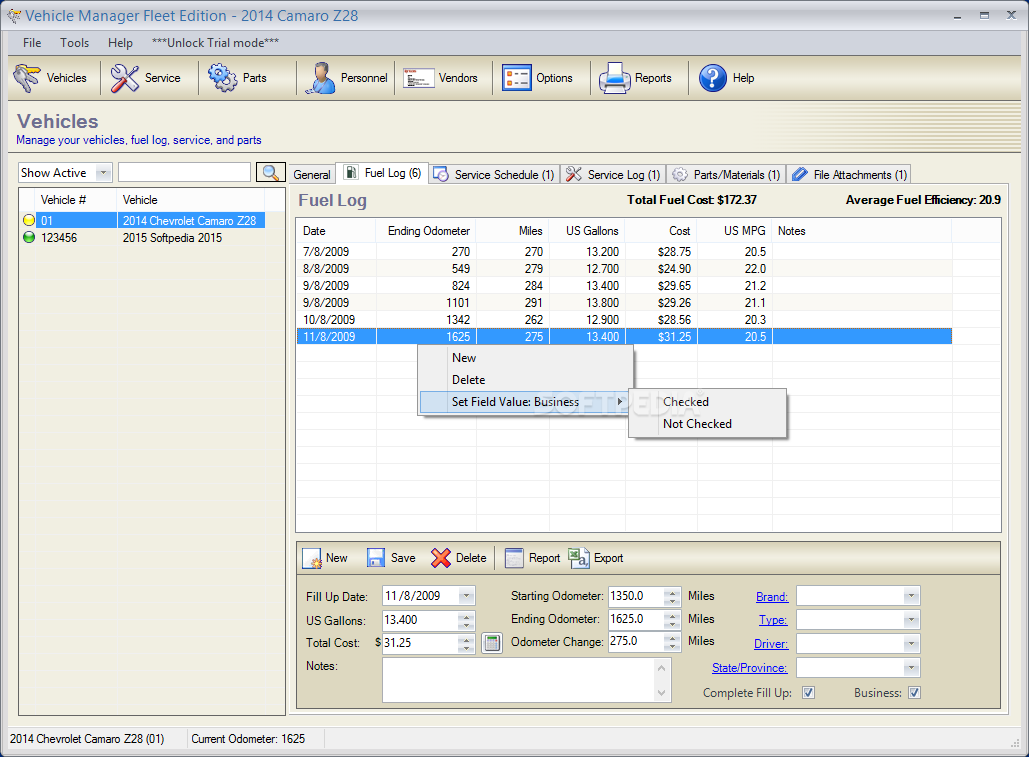Click green status dot for vehicle 123456
Screen dimensions: 1029x757
tap(29, 237)
